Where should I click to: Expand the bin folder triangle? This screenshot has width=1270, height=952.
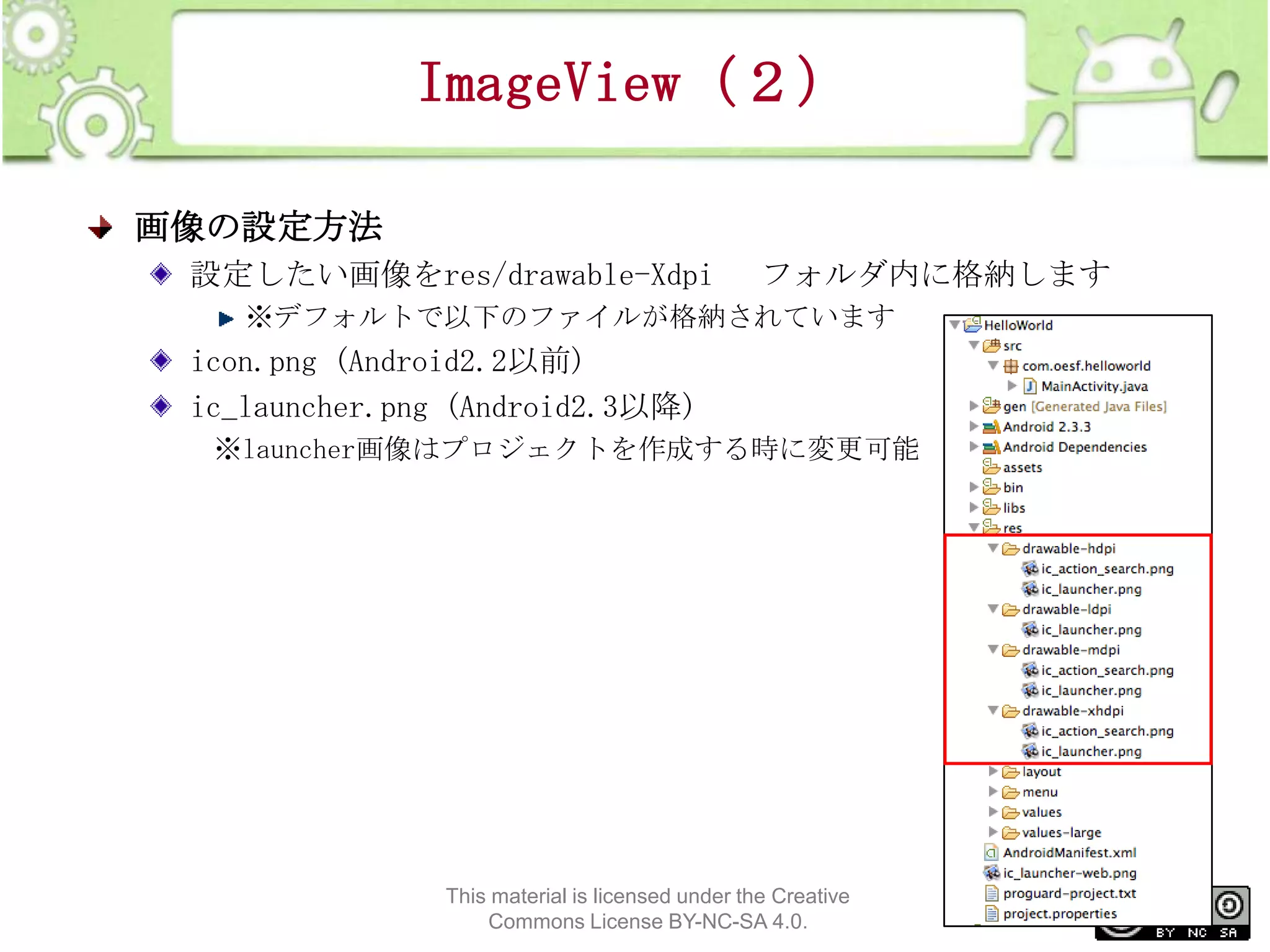[x=974, y=487]
